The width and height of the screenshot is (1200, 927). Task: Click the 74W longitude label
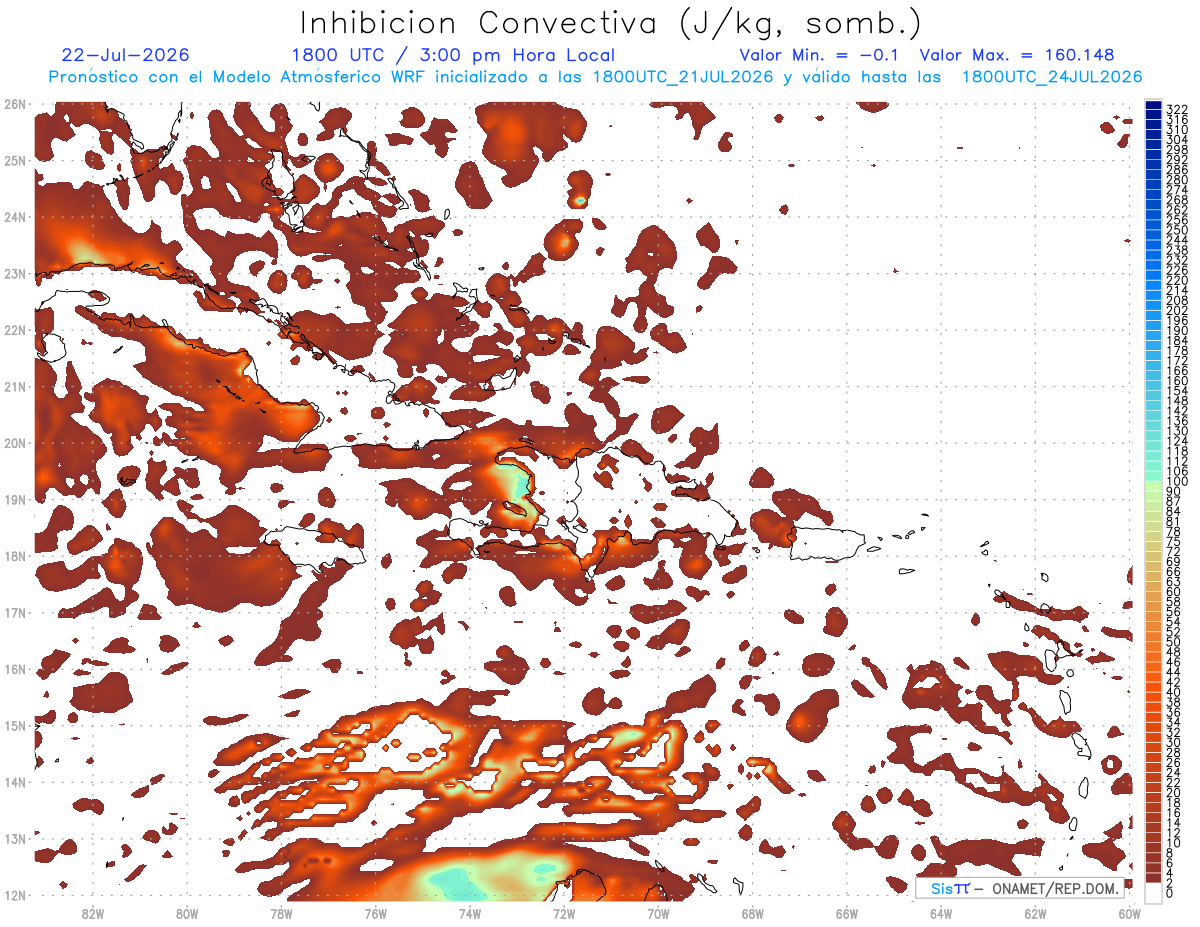coord(469,913)
